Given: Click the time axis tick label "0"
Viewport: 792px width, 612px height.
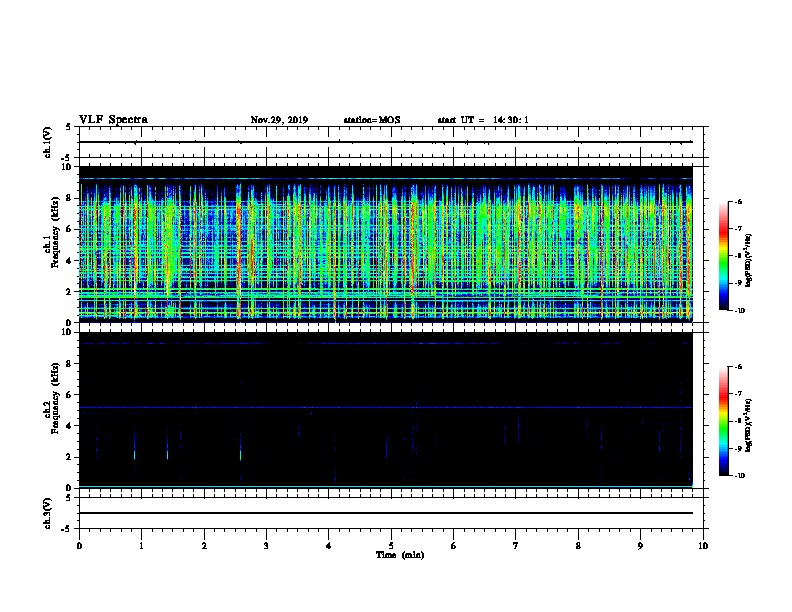Looking at the screenshot, I should click(79, 546).
